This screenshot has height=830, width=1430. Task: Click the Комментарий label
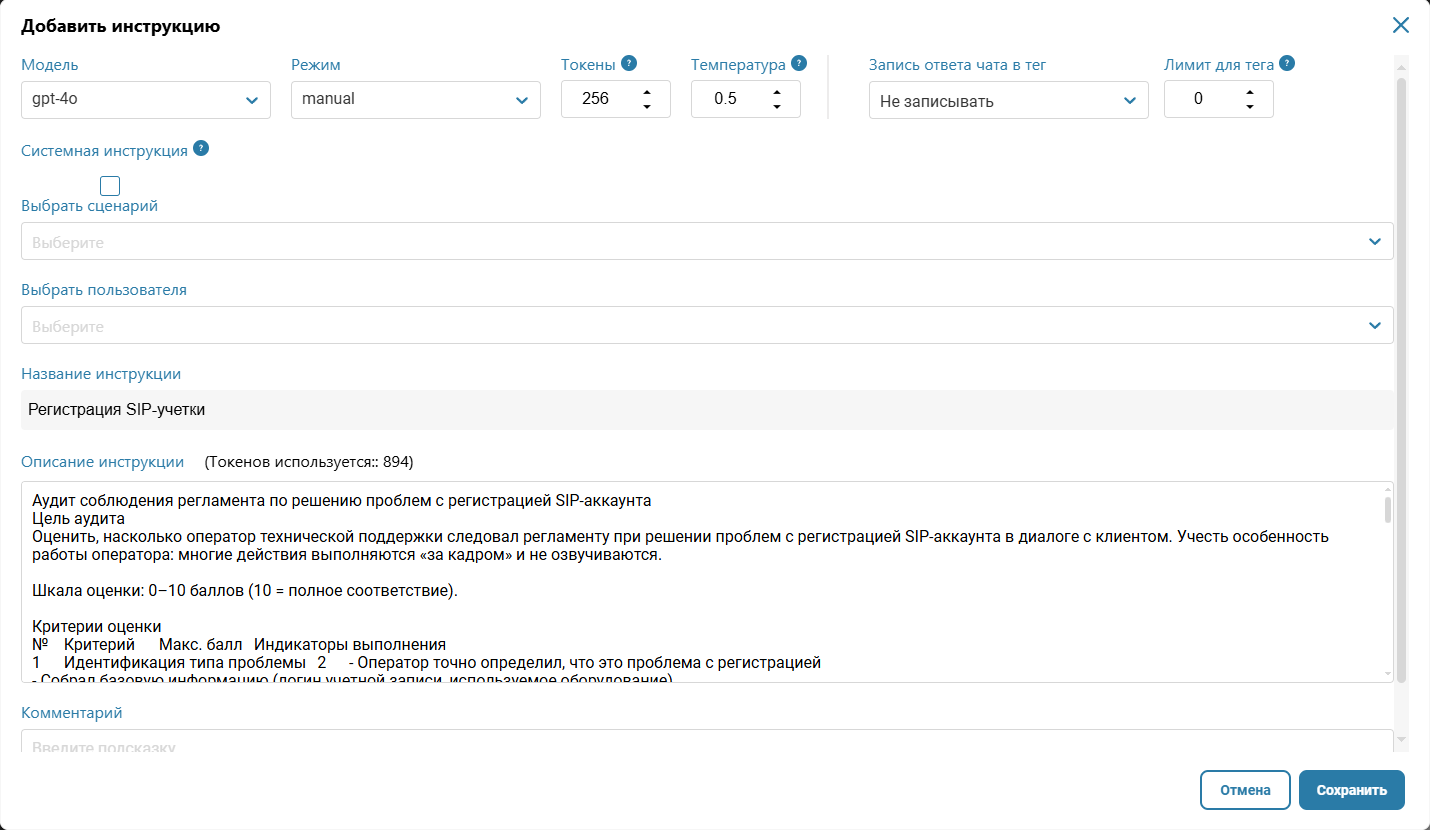(x=71, y=713)
